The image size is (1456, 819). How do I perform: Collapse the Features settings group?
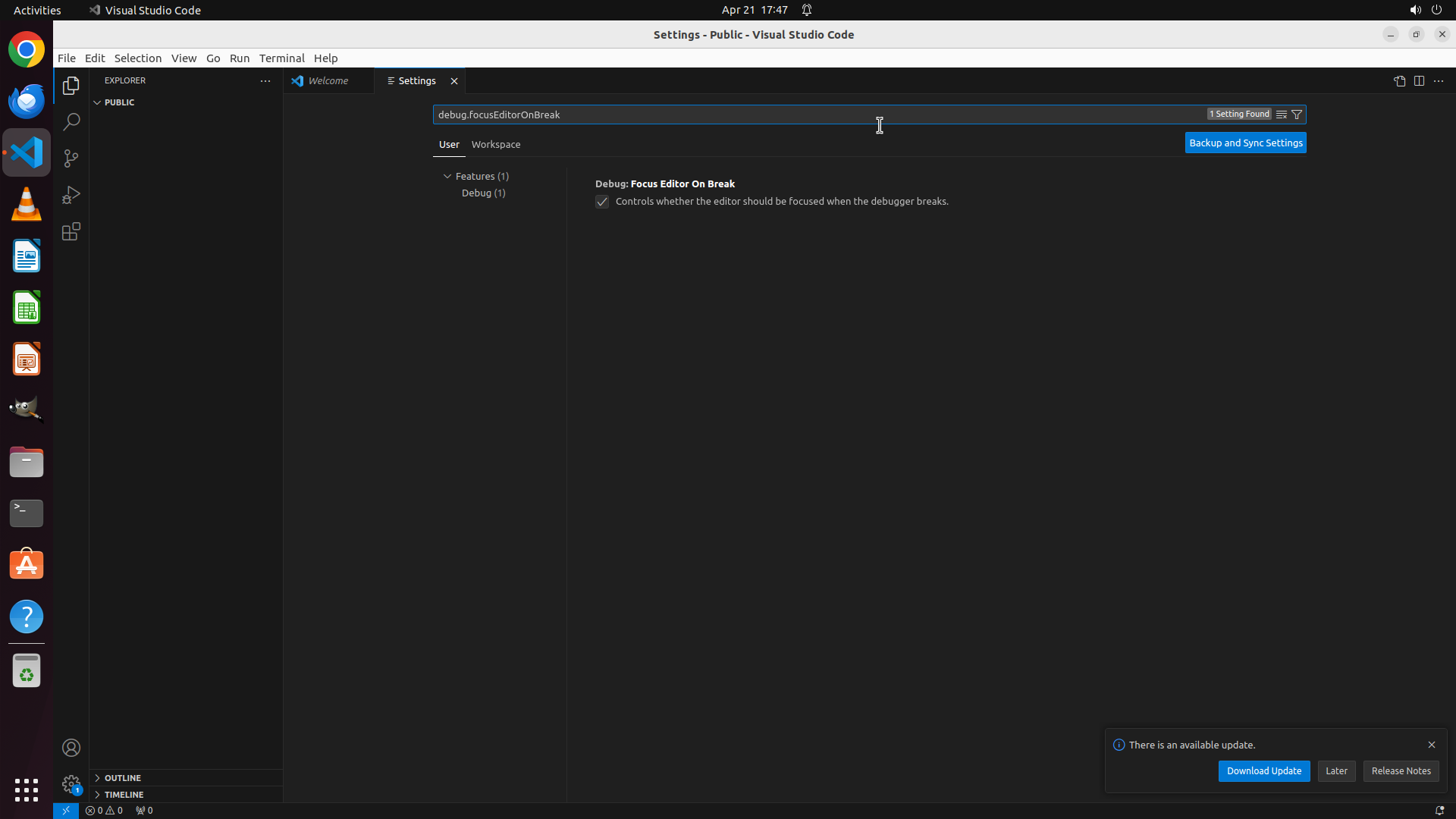[x=447, y=176]
